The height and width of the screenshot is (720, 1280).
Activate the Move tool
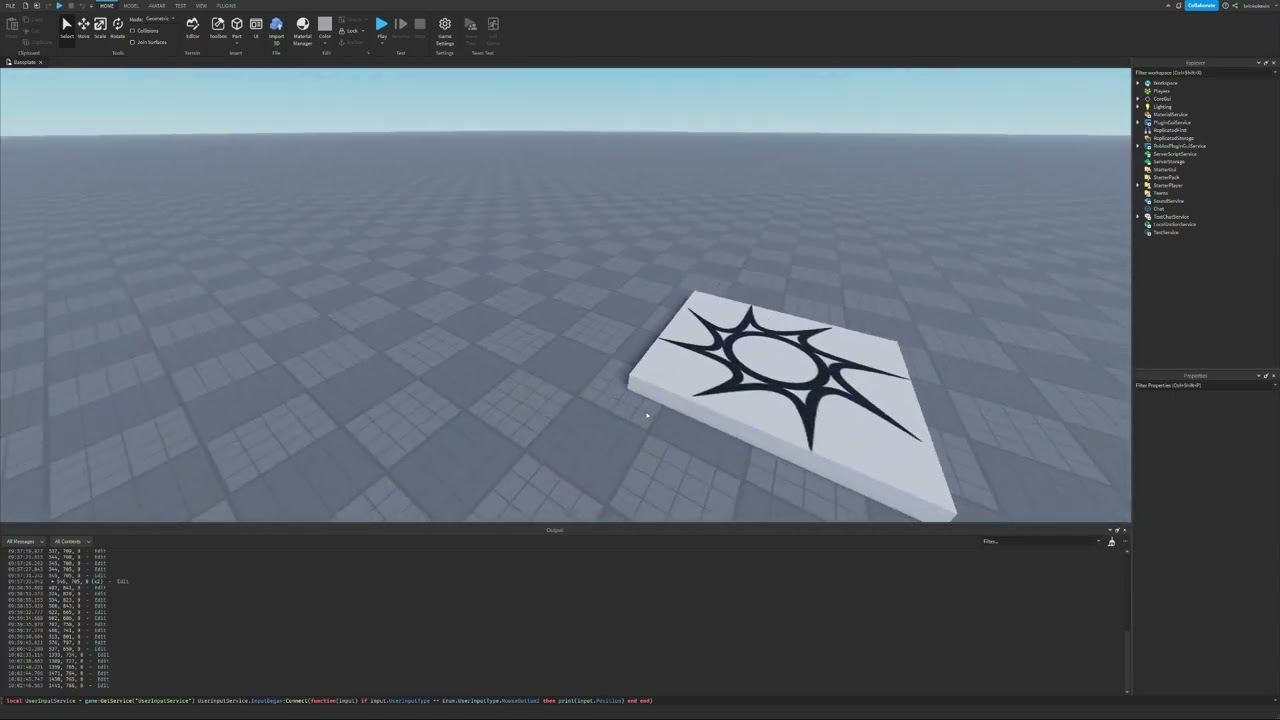click(x=83, y=27)
